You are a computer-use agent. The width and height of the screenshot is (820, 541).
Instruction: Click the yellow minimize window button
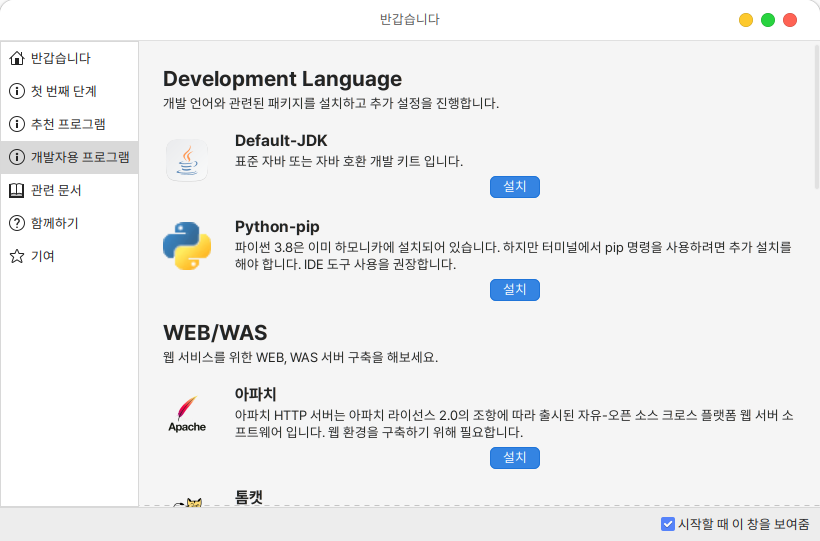[746, 20]
